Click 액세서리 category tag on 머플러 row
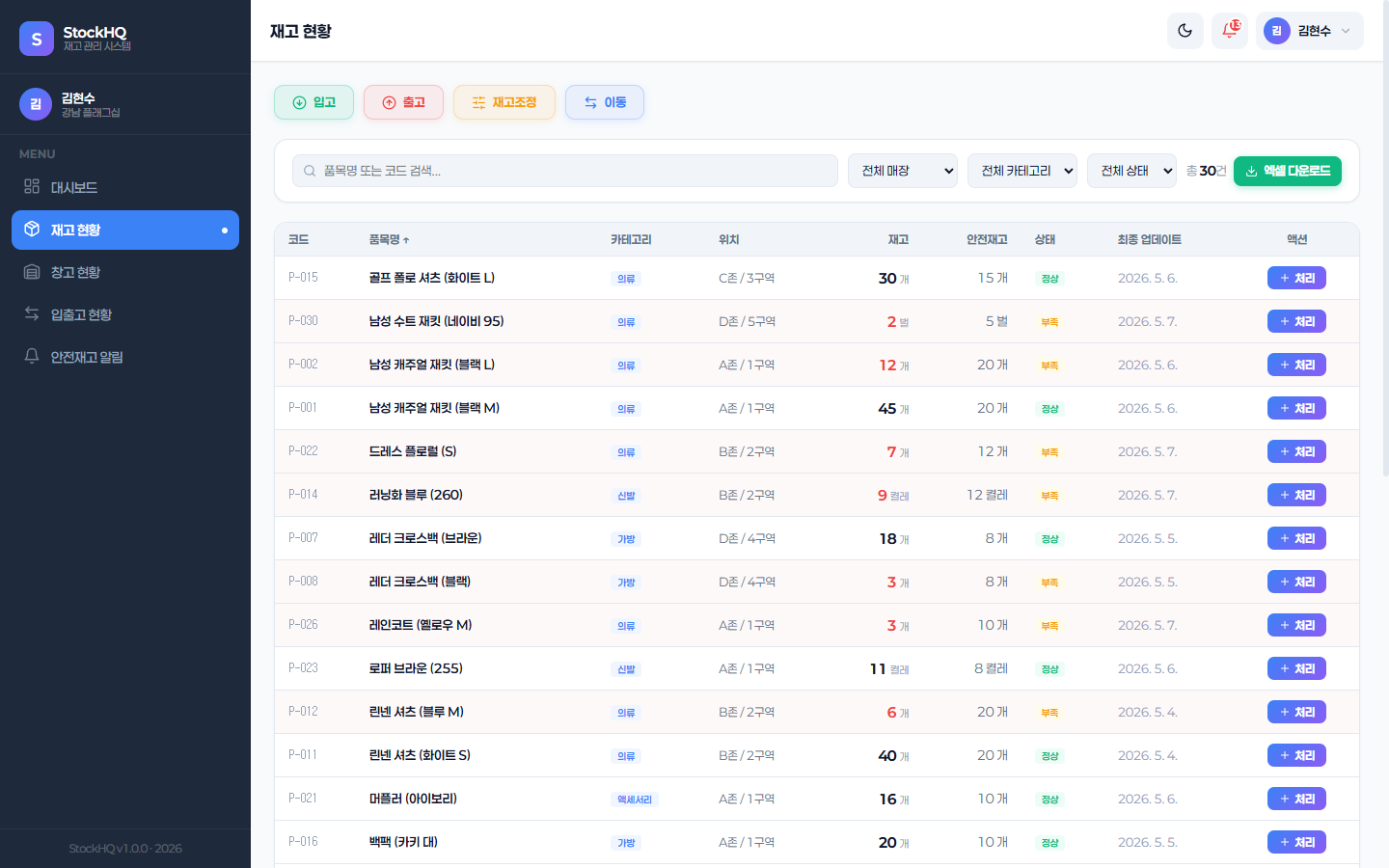This screenshot has width=1389, height=868. coord(635,800)
